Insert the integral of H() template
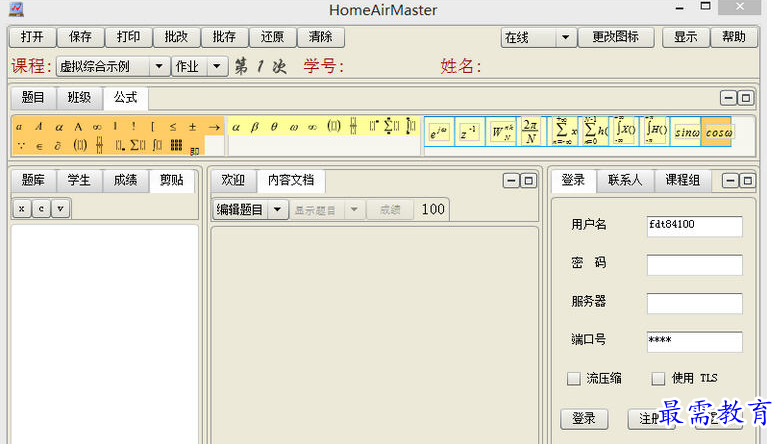Viewport: 780px width, 444px height. tap(655, 132)
